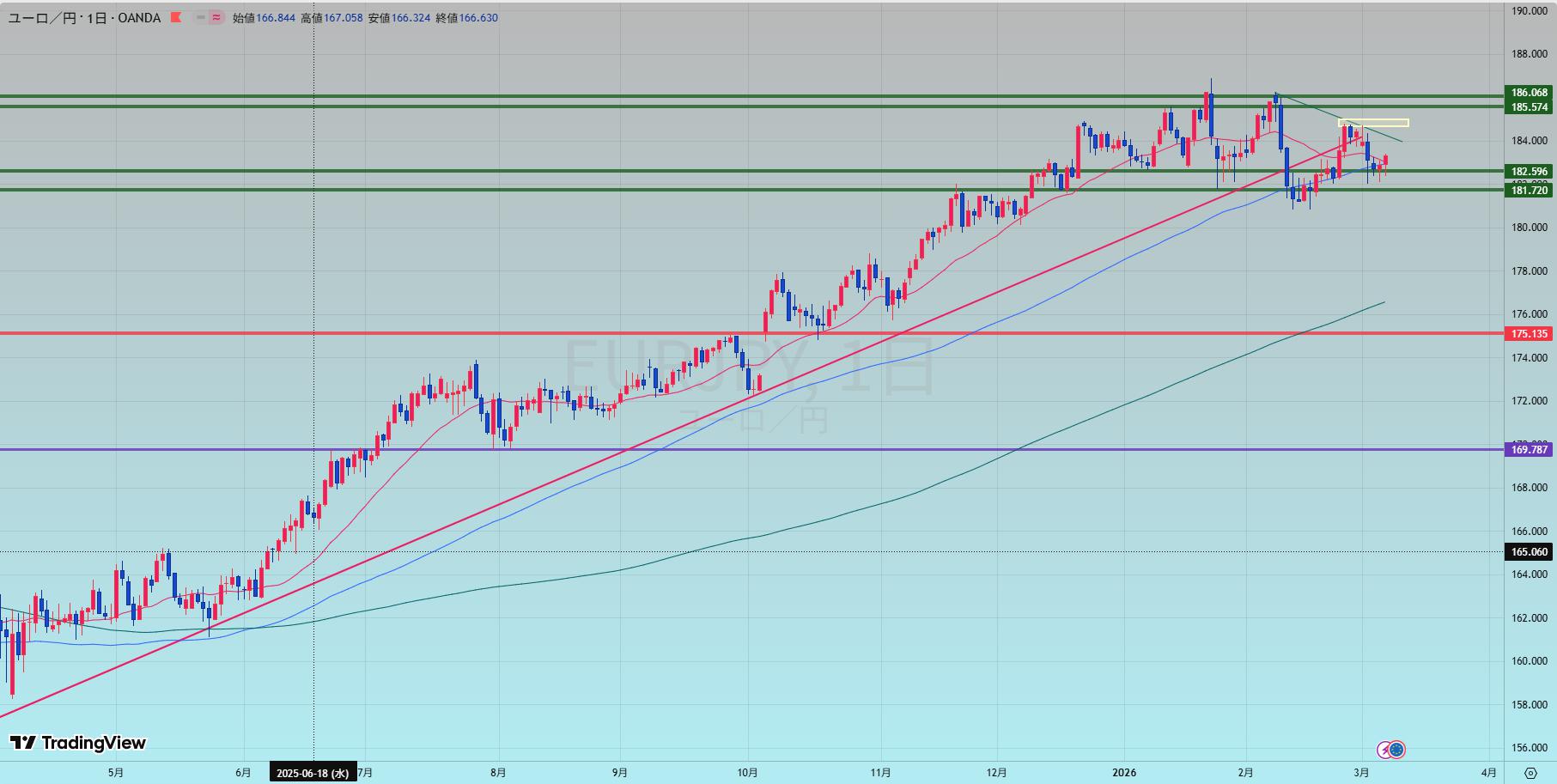Click the 2026 label on the time axis

[x=1123, y=773]
